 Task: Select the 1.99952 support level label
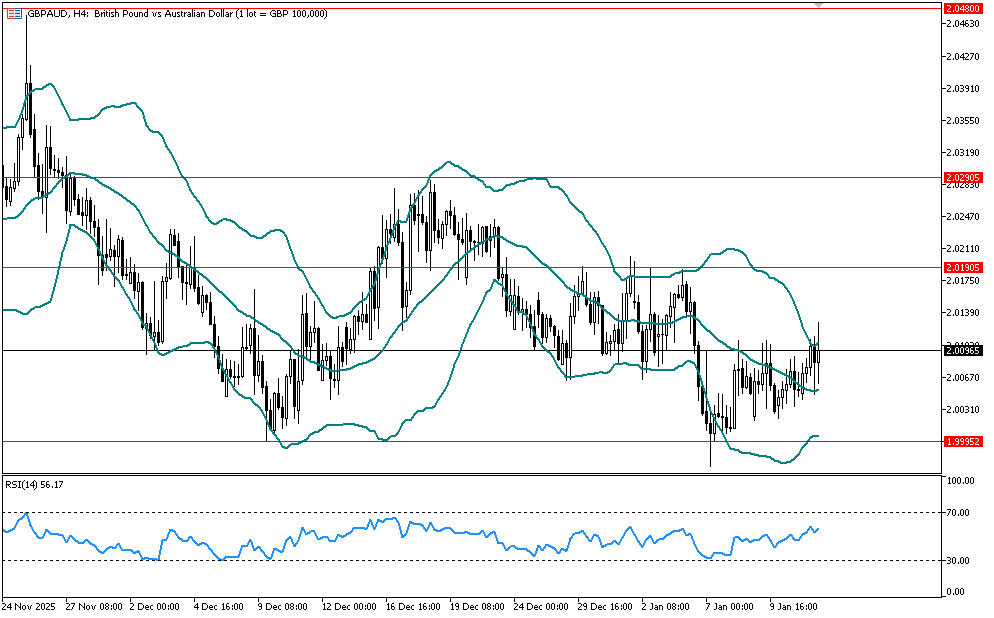point(961,441)
